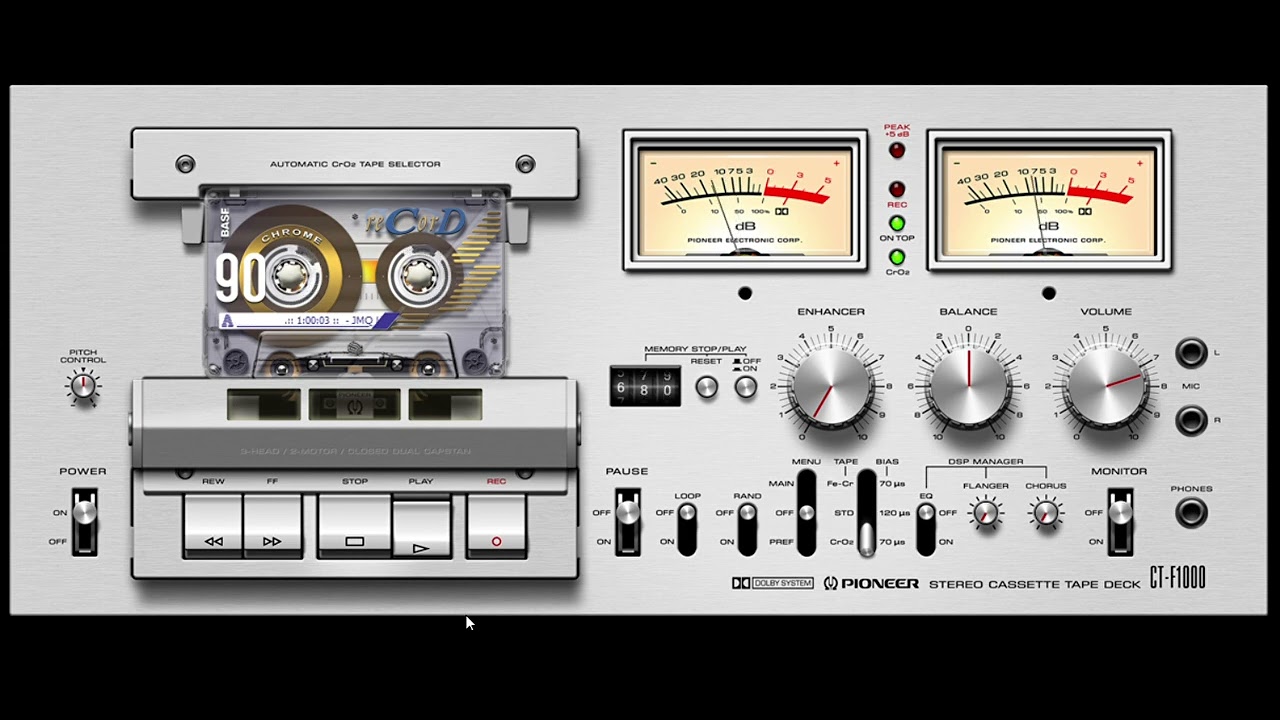This screenshot has height=720, width=1280.
Task: Click the VOLUME knob
Action: coord(1106,384)
